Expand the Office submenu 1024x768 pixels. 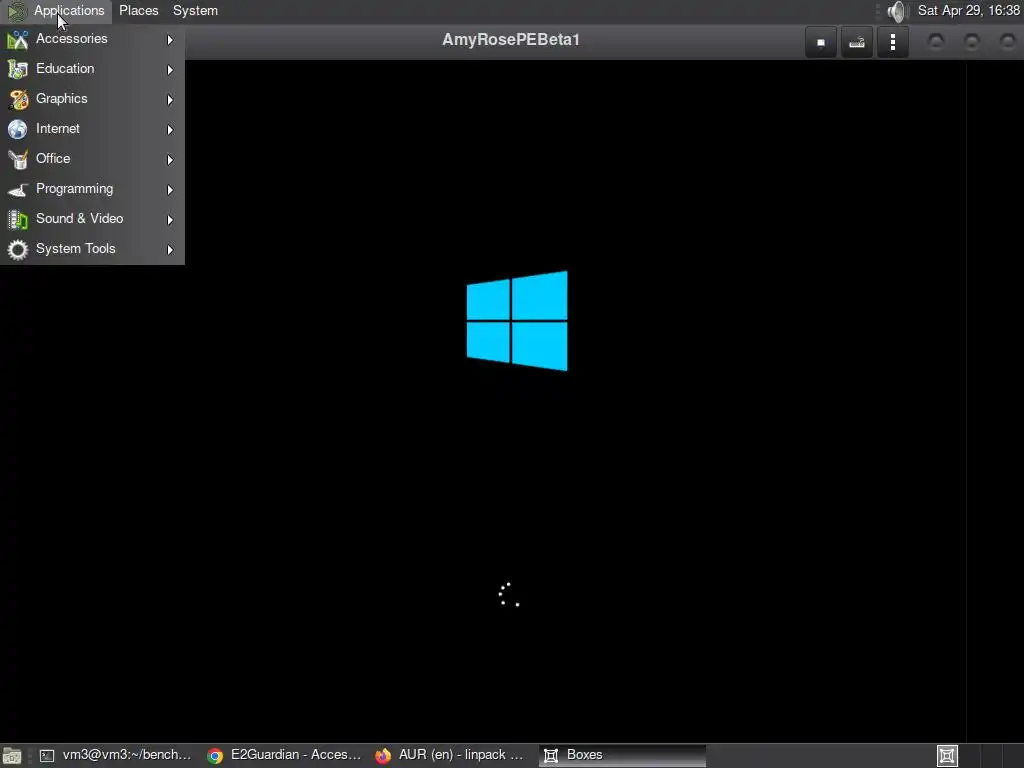click(92, 159)
